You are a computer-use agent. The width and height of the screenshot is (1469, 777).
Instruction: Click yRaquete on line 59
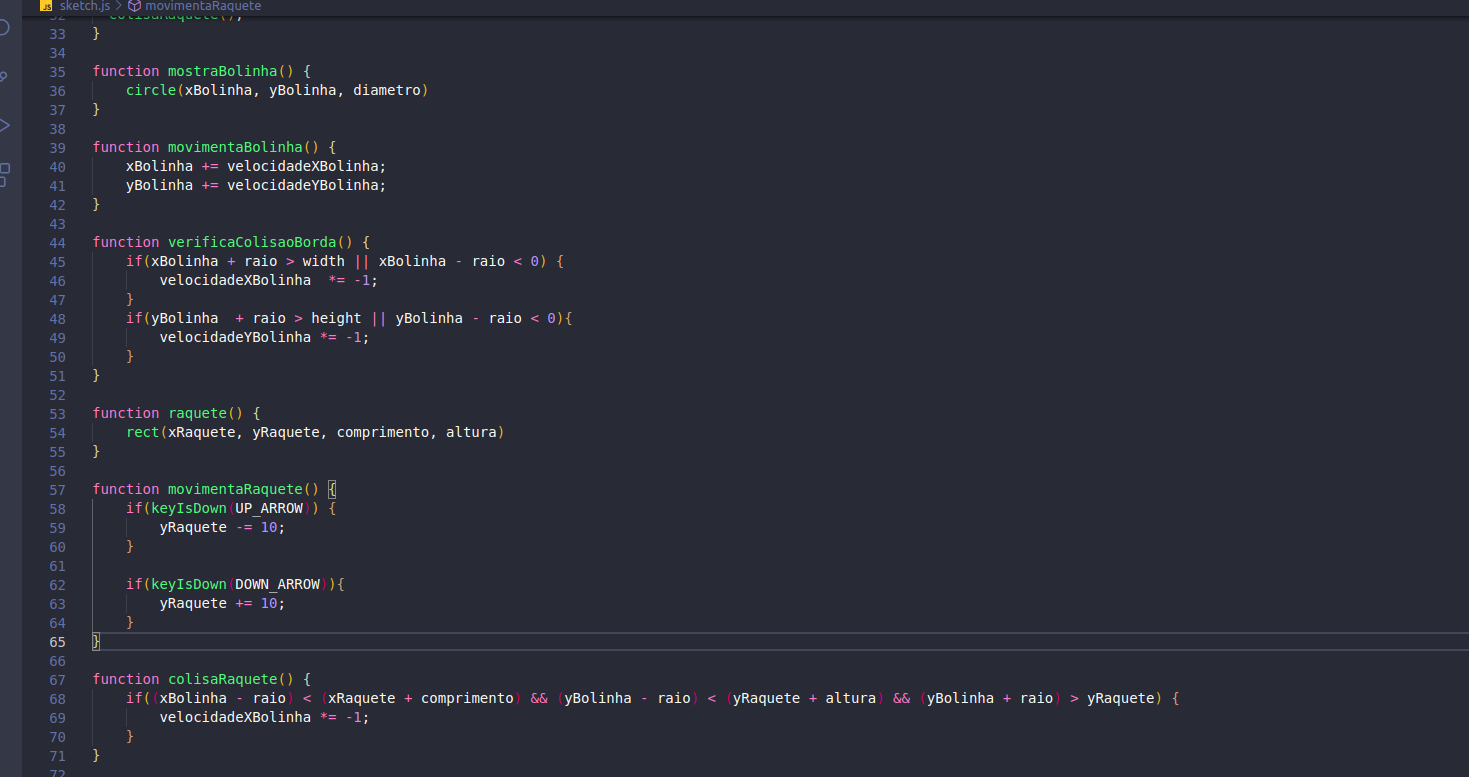[193, 527]
